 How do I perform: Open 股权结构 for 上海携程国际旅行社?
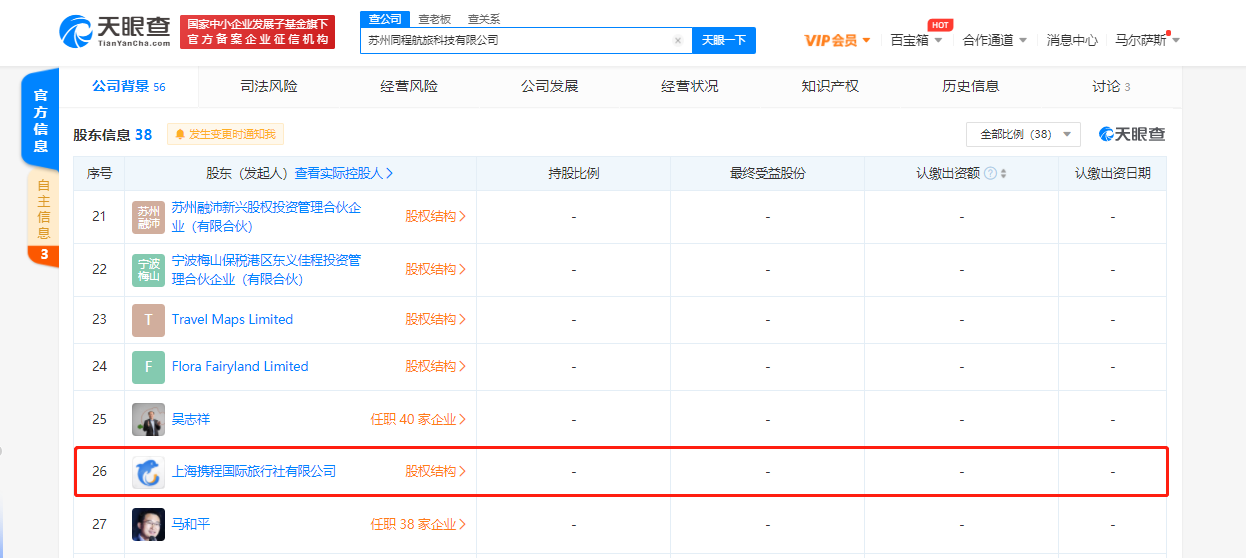tap(435, 471)
